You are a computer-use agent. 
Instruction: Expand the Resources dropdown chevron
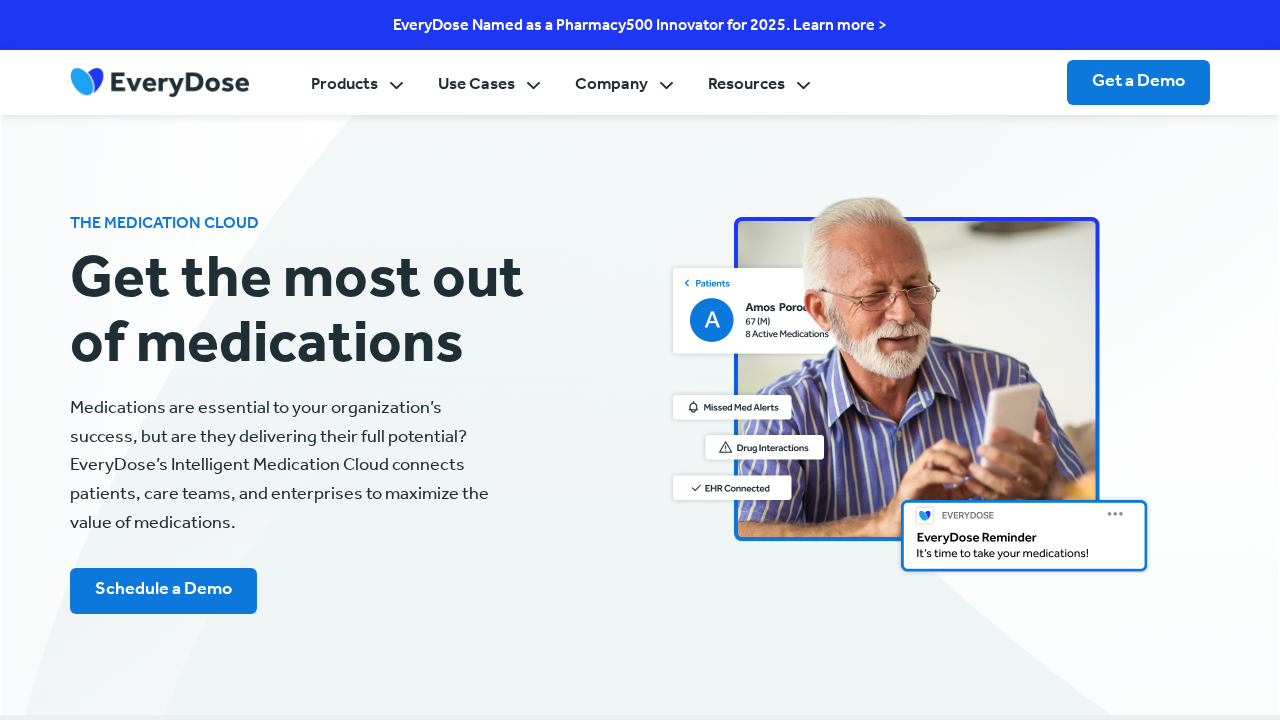(x=803, y=85)
